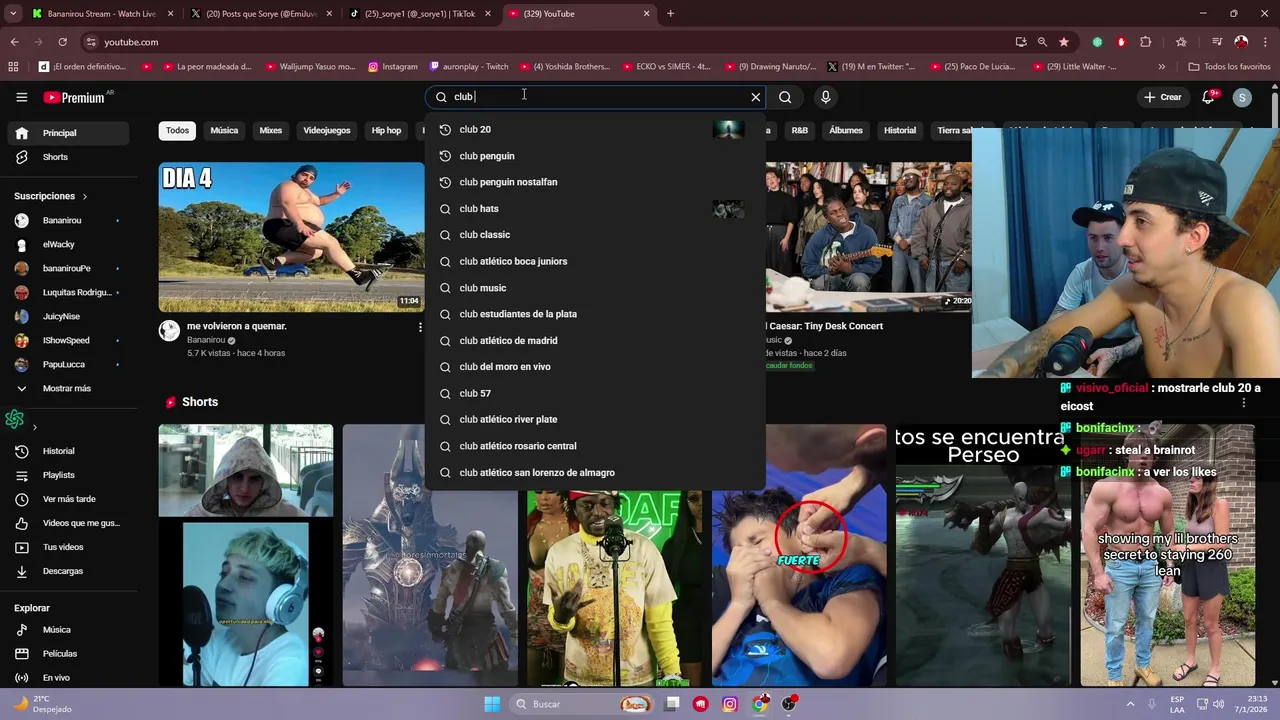
Task: Open the YouTube hamburger guide menu
Action: coord(21,97)
